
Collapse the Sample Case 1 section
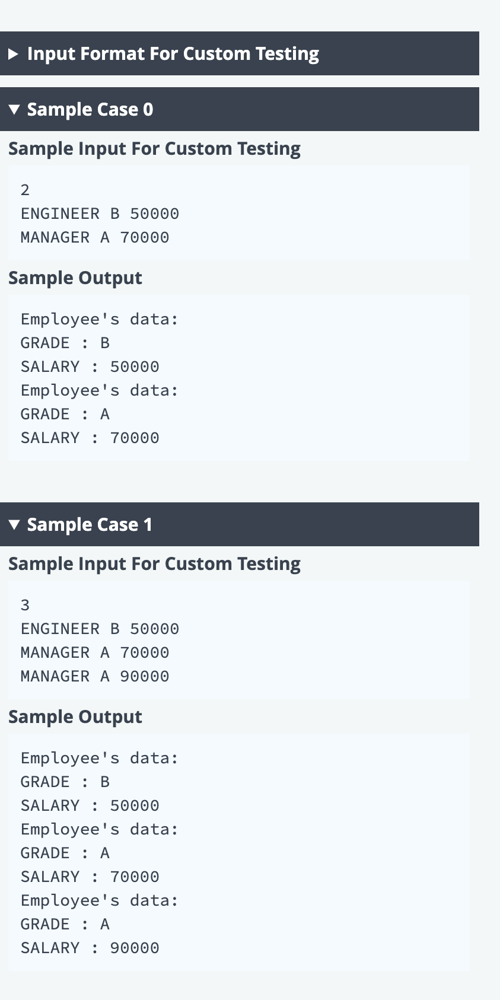pyautogui.click(x=239, y=524)
